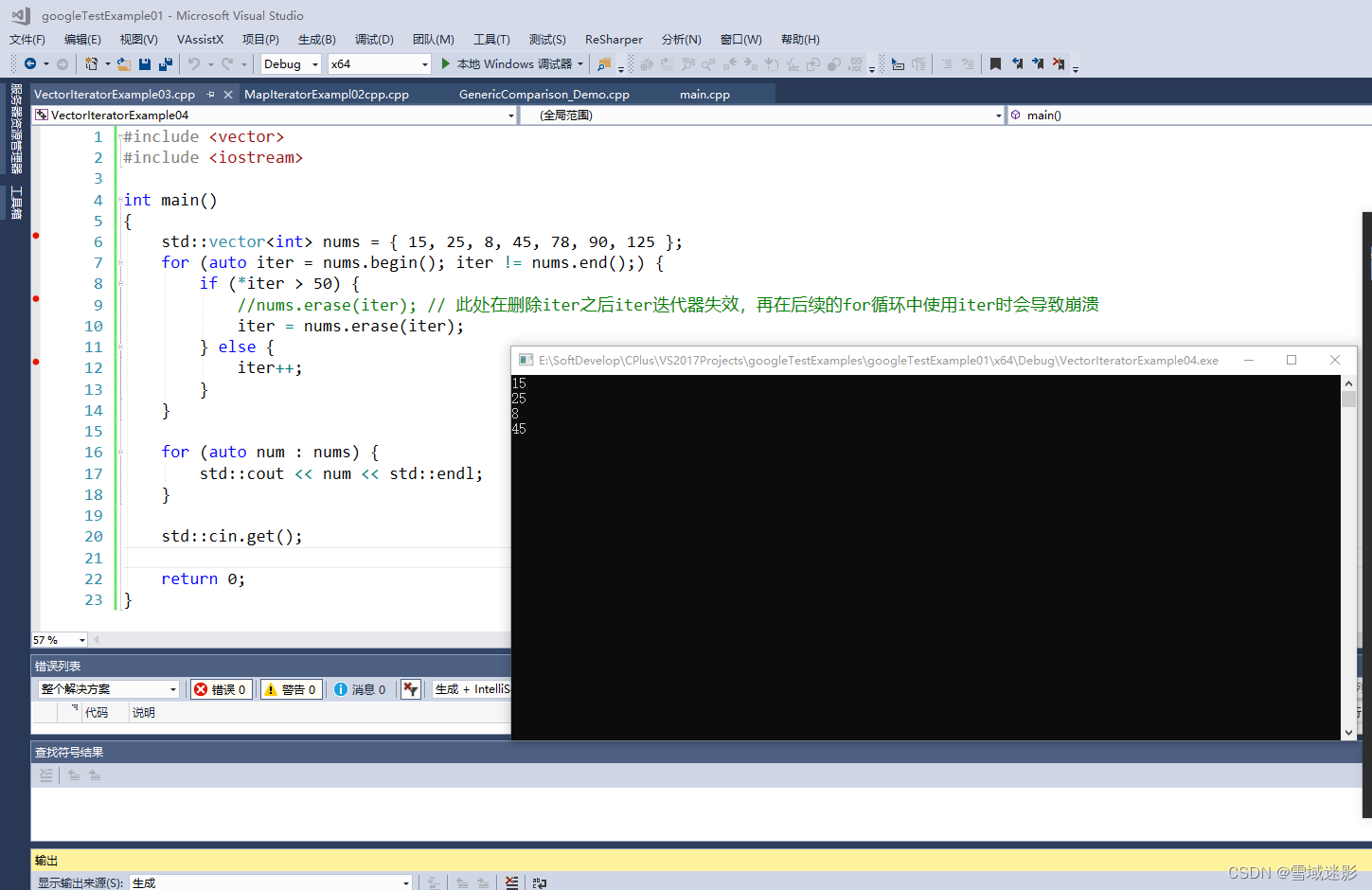Click the console vertical scrollbar thumb

pyautogui.click(x=1348, y=399)
